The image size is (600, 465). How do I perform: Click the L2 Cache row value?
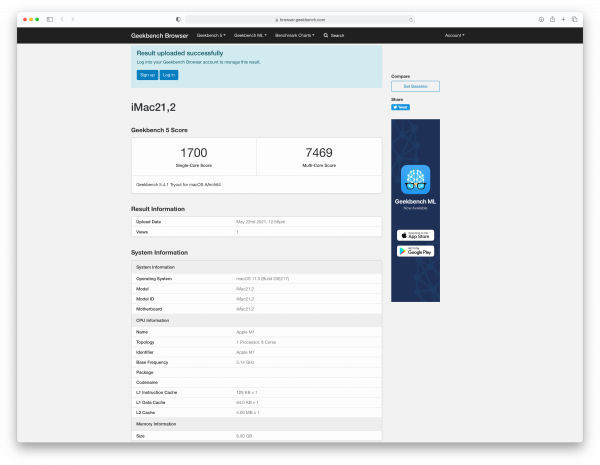point(248,413)
